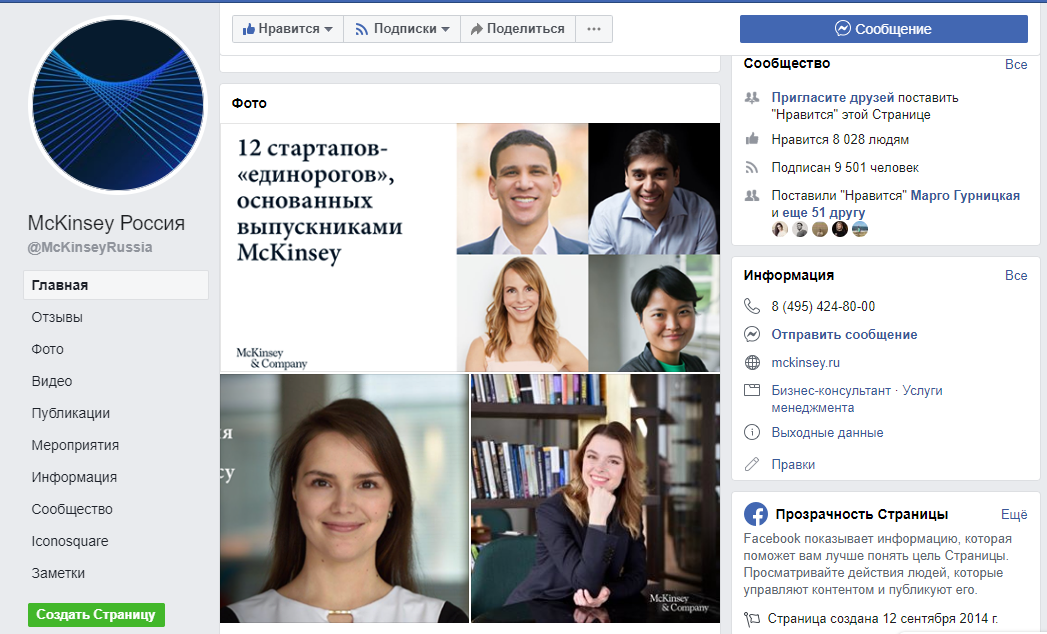Click the globe icon beside mckinsey.ru
Image resolution: width=1047 pixels, height=634 pixels.
tap(752, 362)
